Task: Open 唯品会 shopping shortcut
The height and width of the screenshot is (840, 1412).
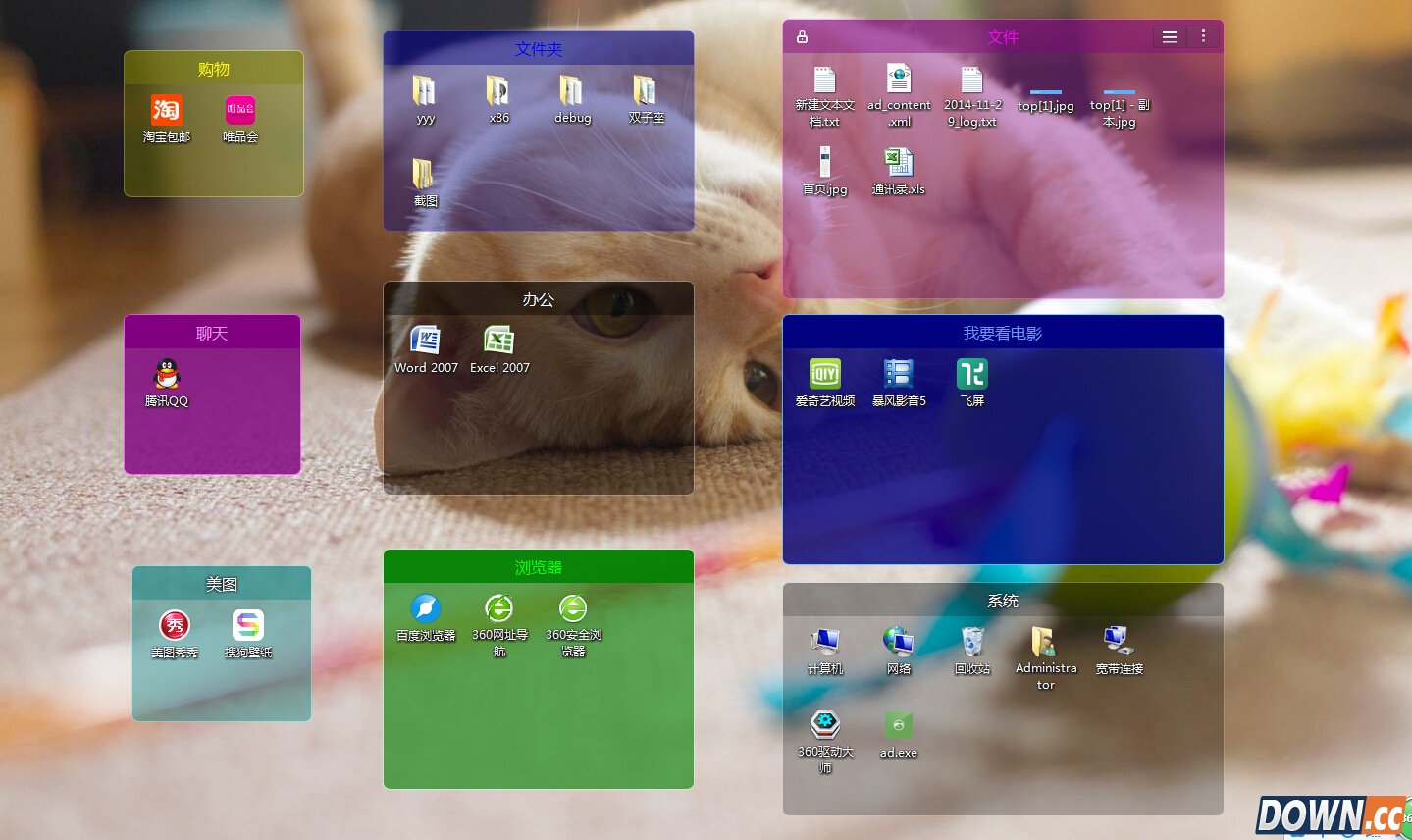Action: pos(240,110)
